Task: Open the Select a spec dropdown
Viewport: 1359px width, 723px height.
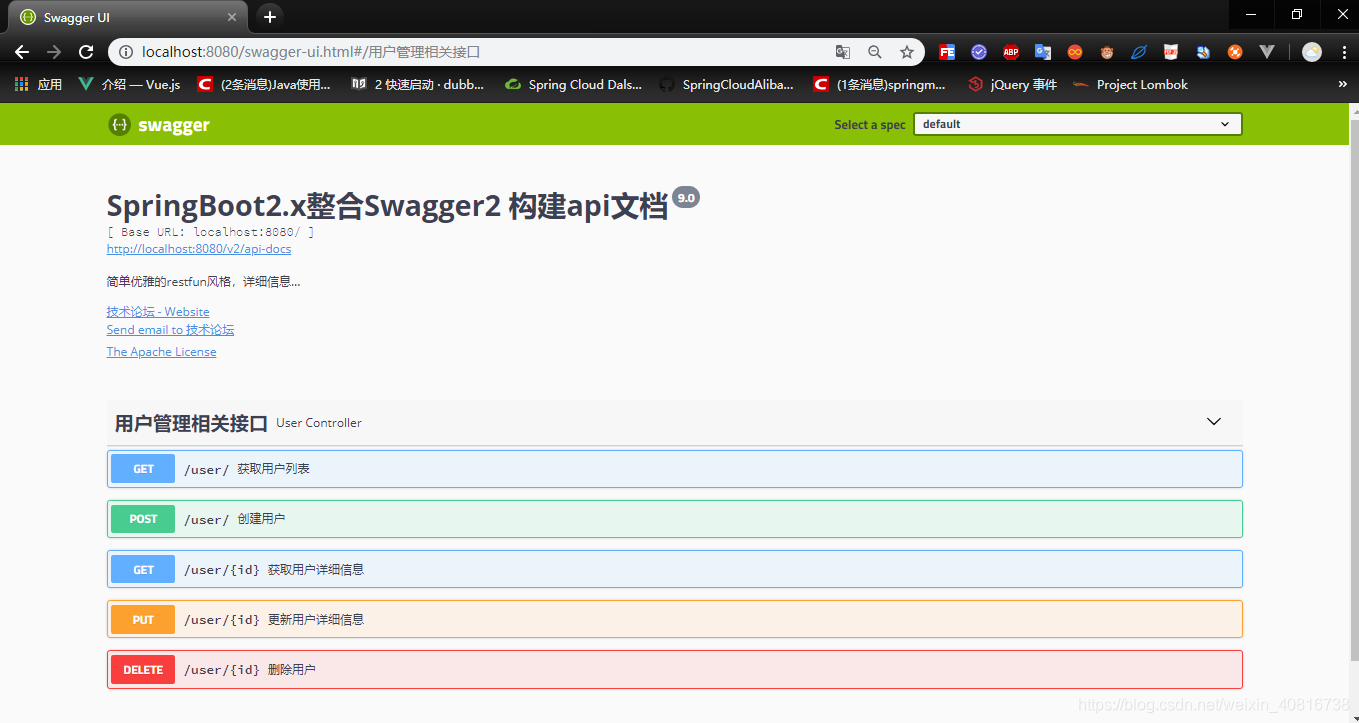Action: tap(1077, 124)
